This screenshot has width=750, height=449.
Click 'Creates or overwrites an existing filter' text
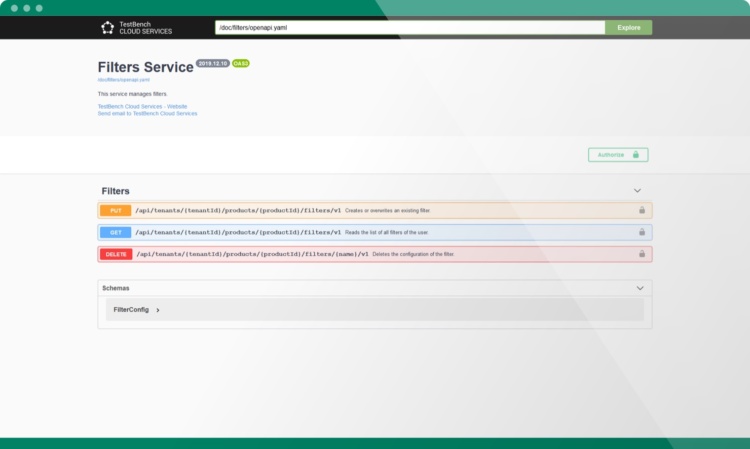(x=388, y=210)
